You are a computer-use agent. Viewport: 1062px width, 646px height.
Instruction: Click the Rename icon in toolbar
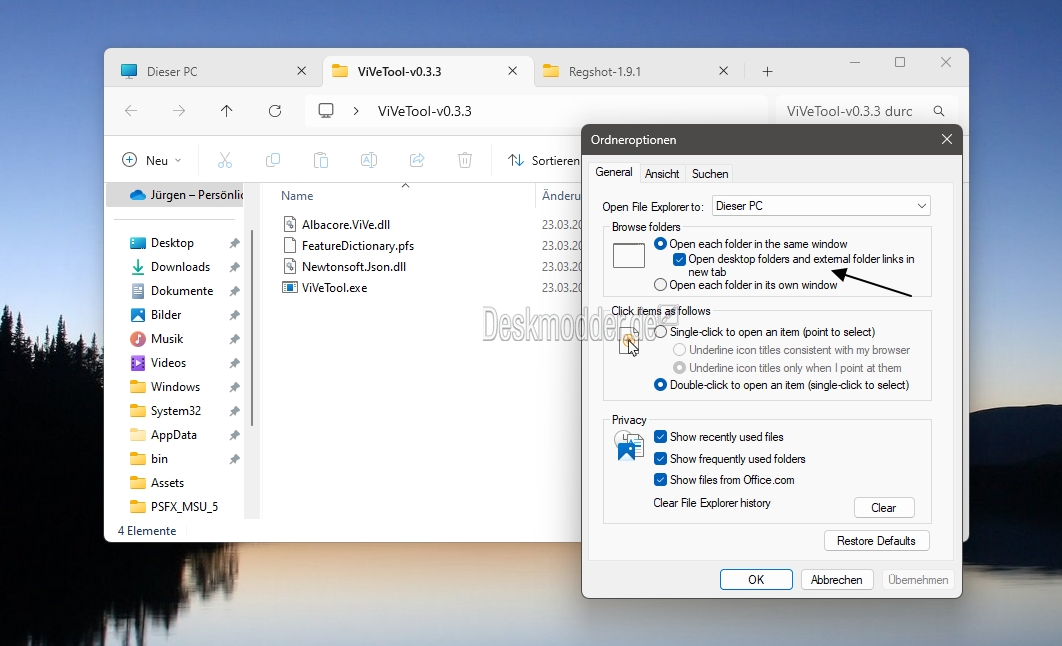368,160
